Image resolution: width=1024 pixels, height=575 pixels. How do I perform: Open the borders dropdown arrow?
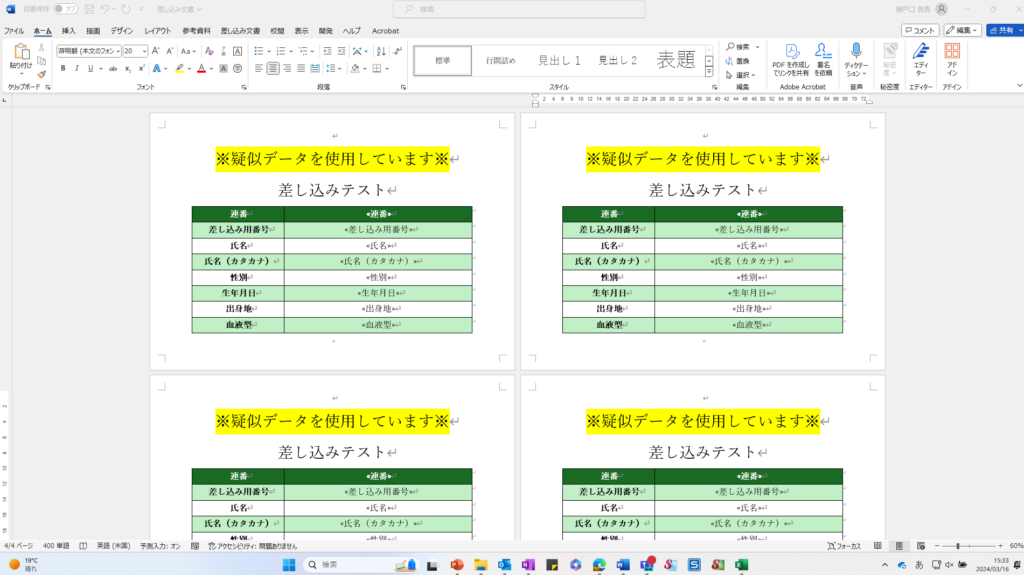[387, 69]
